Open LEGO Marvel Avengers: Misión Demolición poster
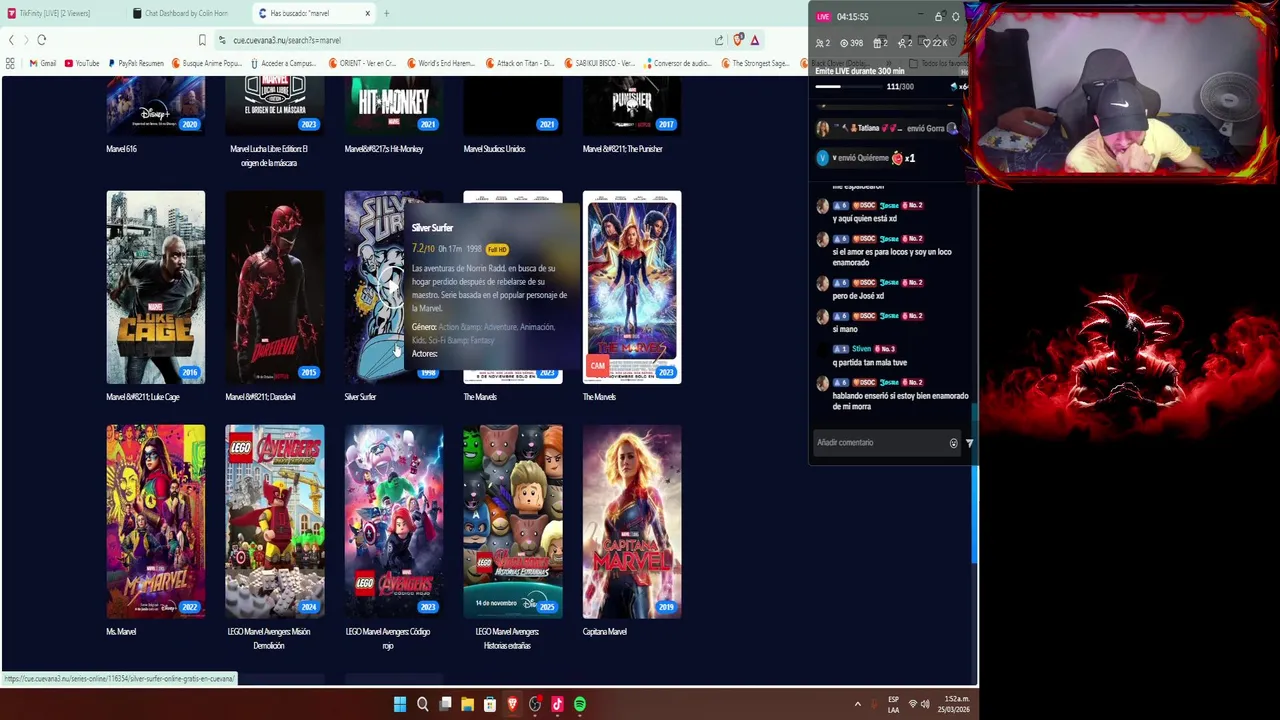Image resolution: width=1280 pixels, height=720 pixels. point(275,521)
